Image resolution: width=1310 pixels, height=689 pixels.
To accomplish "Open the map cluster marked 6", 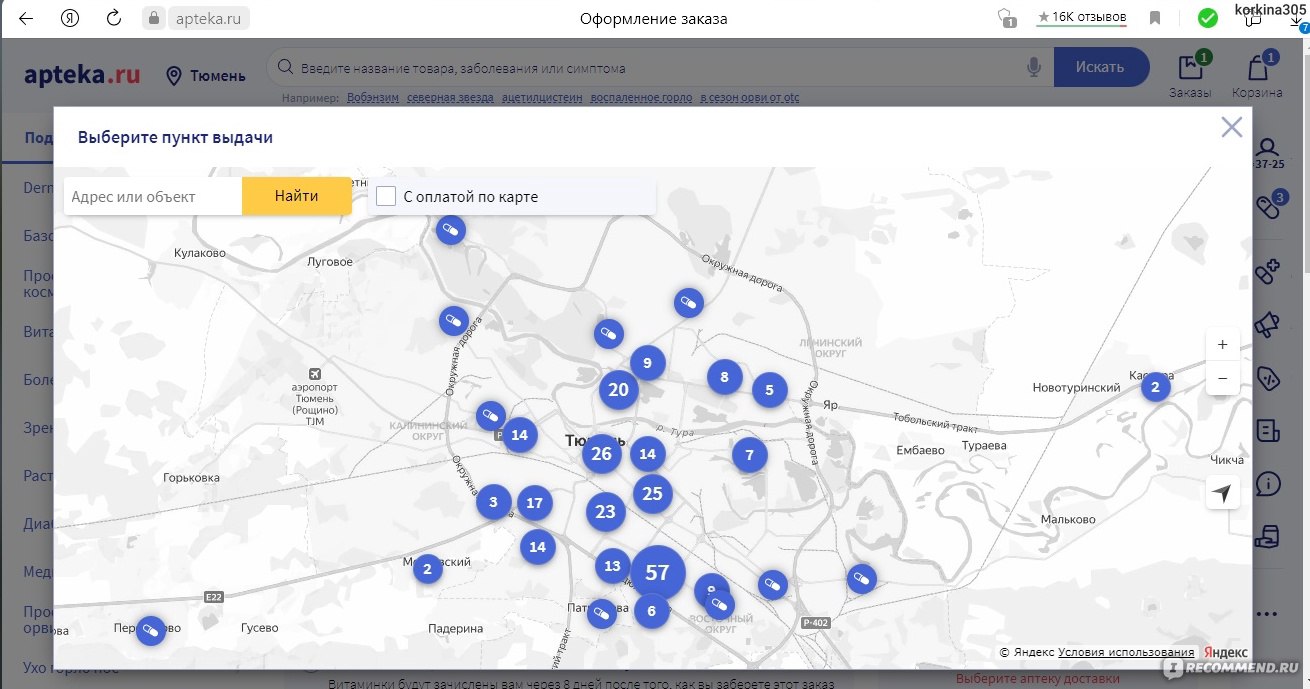I will pyautogui.click(x=651, y=611).
